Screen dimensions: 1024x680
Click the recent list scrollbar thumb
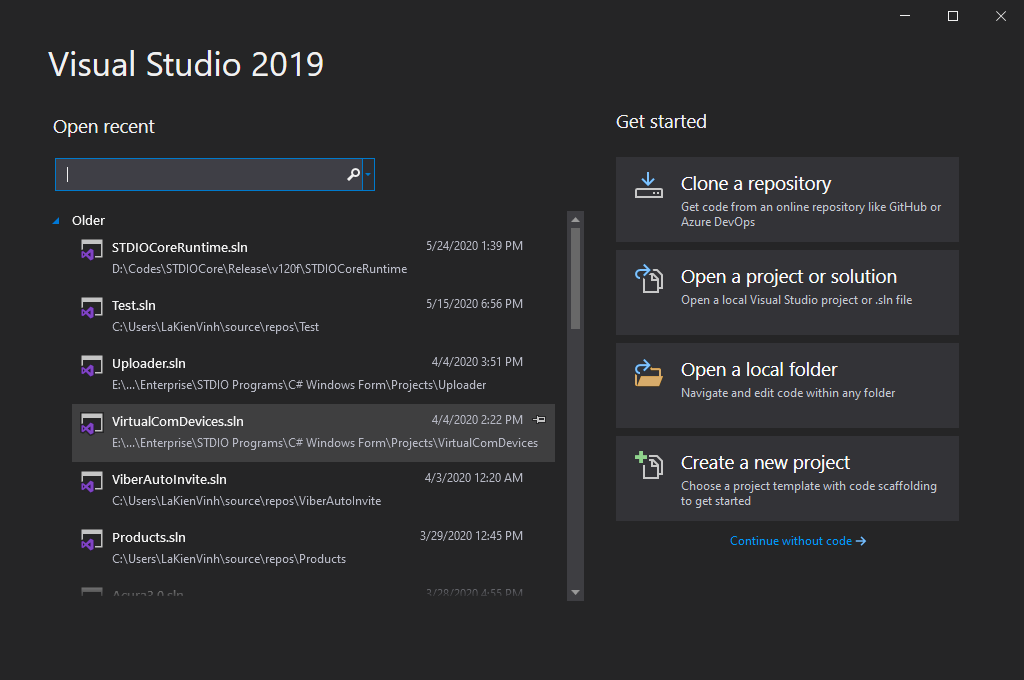[x=575, y=278]
